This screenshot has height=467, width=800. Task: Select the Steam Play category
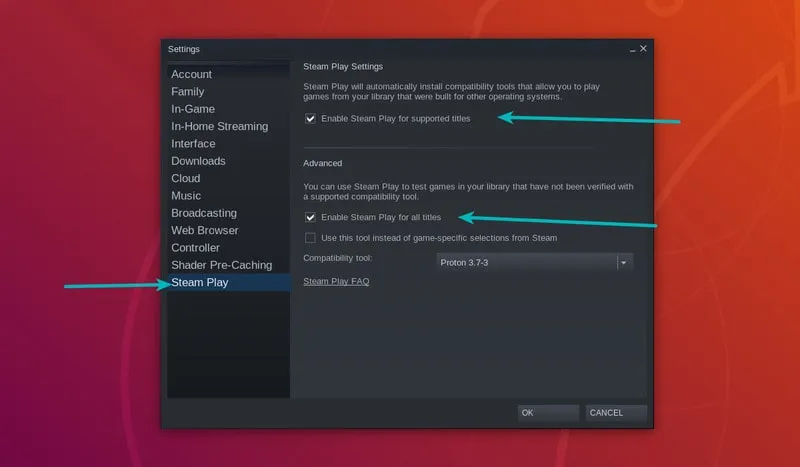pos(229,282)
